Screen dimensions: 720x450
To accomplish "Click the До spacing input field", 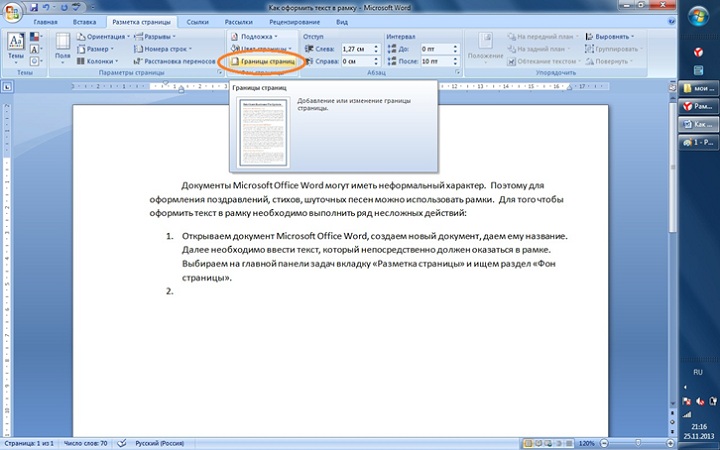I will point(437,49).
